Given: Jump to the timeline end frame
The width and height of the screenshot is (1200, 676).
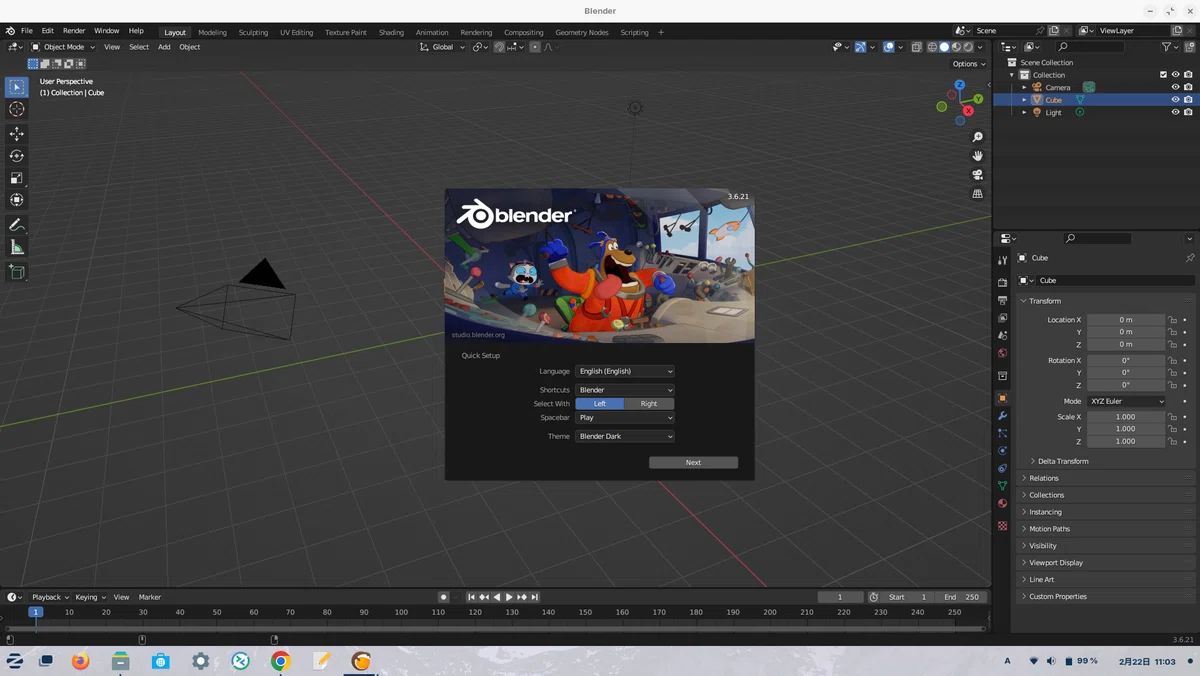Looking at the screenshot, I should pyautogui.click(x=535, y=597).
